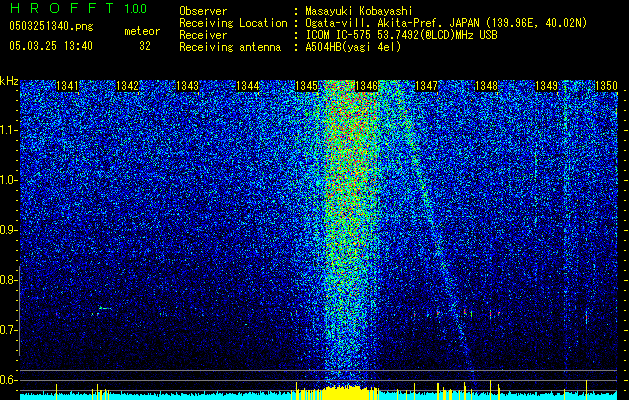Click the 1344 time marker
The width and height of the screenshot is (629, 400).
[x=248, y=86]
